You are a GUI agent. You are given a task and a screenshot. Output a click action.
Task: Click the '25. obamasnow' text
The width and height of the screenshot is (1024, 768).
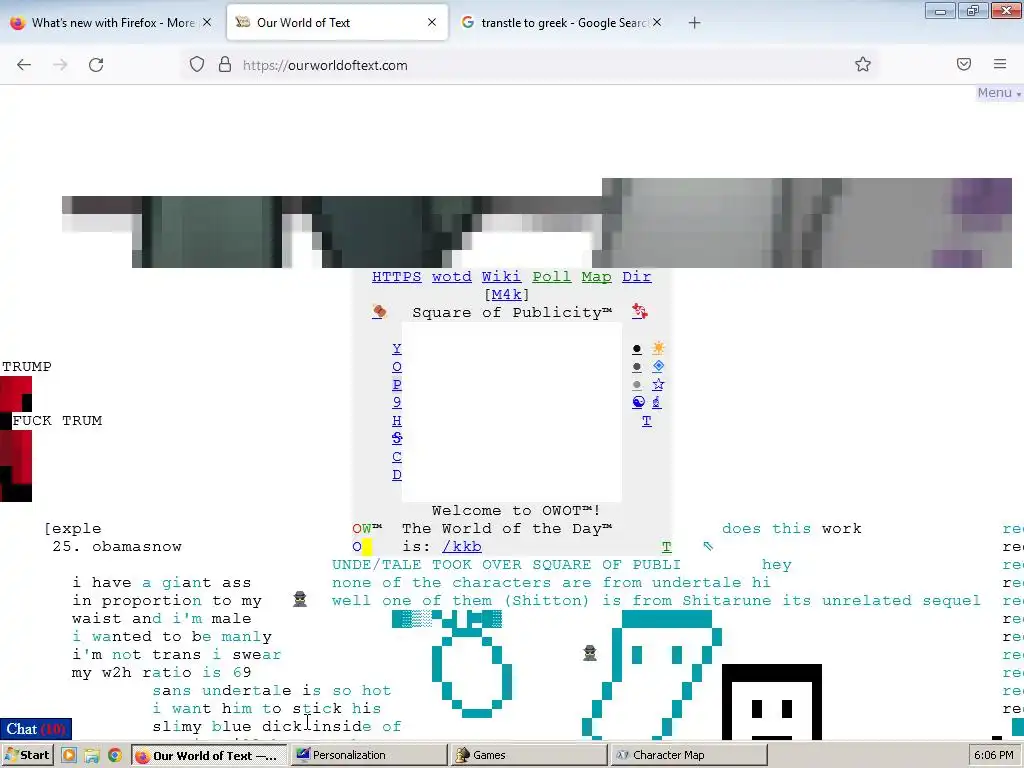[117, 547]
